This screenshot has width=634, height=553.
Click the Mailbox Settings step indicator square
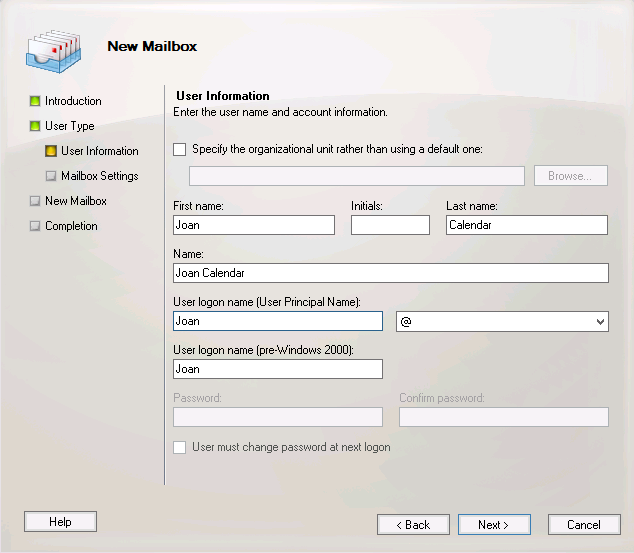point(51,176)
